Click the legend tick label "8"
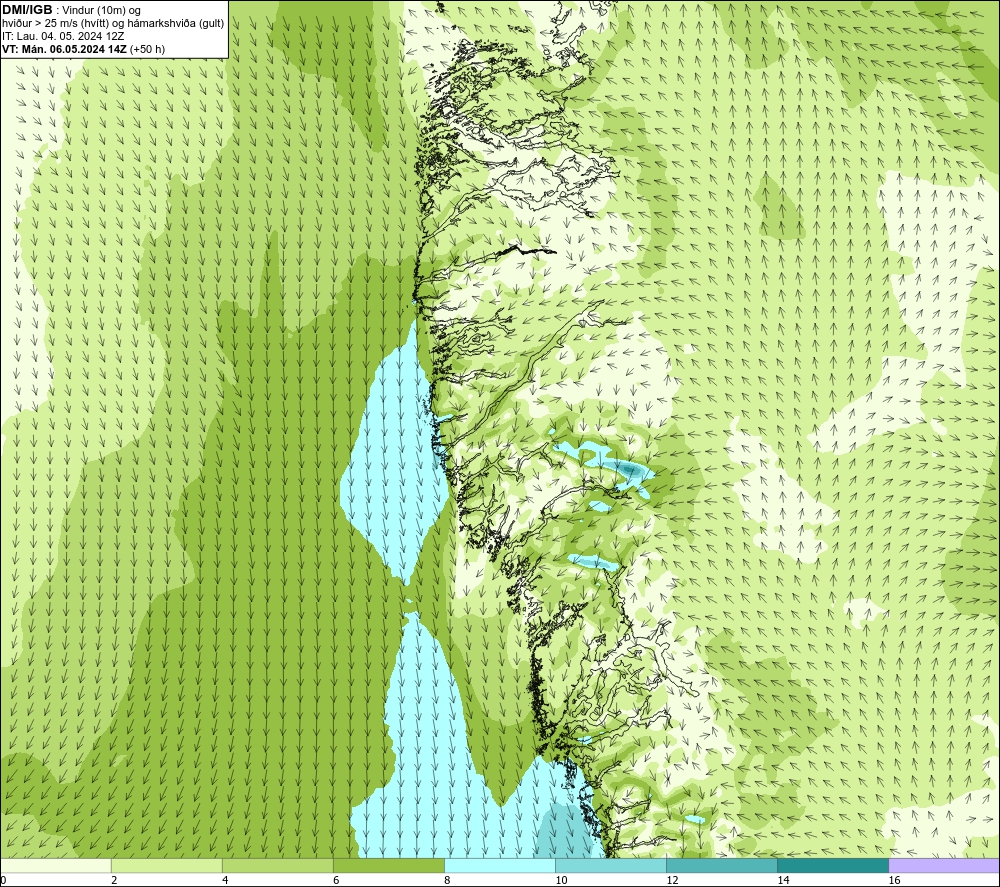Viewport: 1000px width, 887px height. click(447, 880)
